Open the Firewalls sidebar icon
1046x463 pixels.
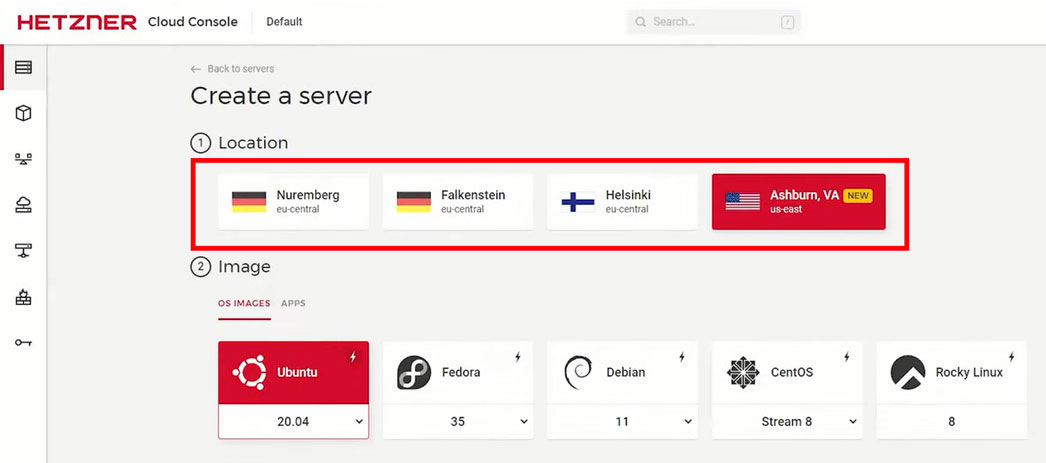(x=23, y=297)
